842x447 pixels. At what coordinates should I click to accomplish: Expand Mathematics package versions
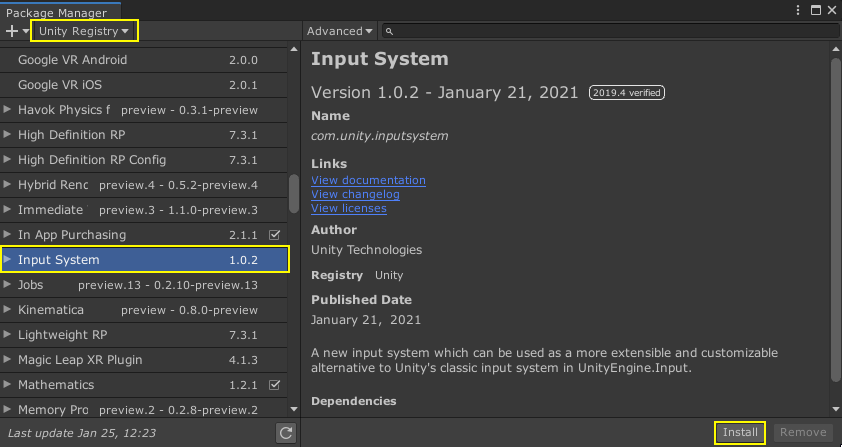click(7, 385)
